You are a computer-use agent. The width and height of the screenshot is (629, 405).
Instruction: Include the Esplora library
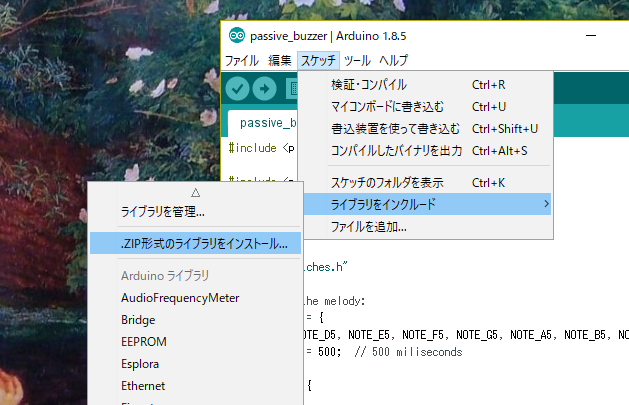pos(195,364)
